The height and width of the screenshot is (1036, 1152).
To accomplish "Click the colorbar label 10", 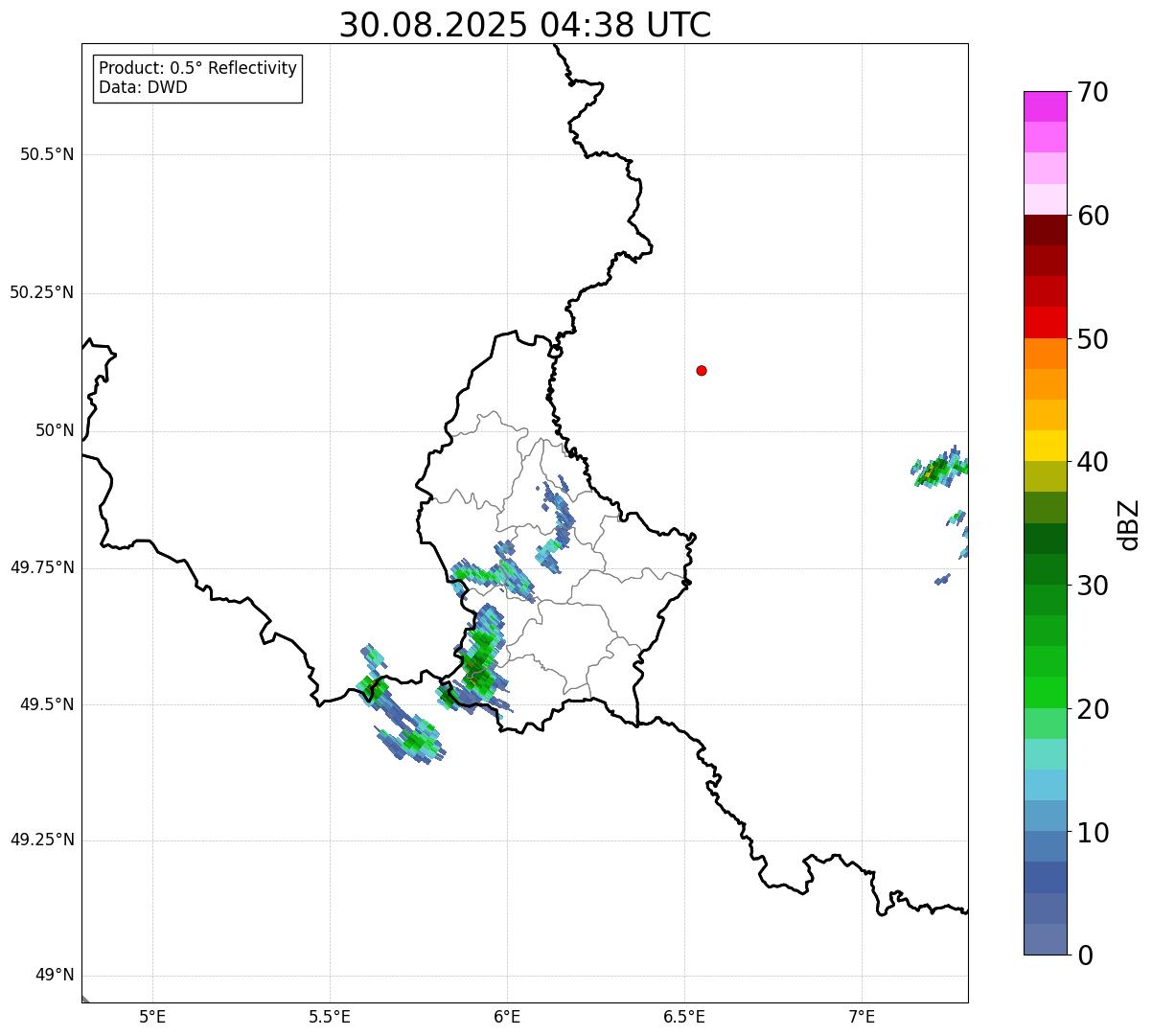I will coord(1093,834).
